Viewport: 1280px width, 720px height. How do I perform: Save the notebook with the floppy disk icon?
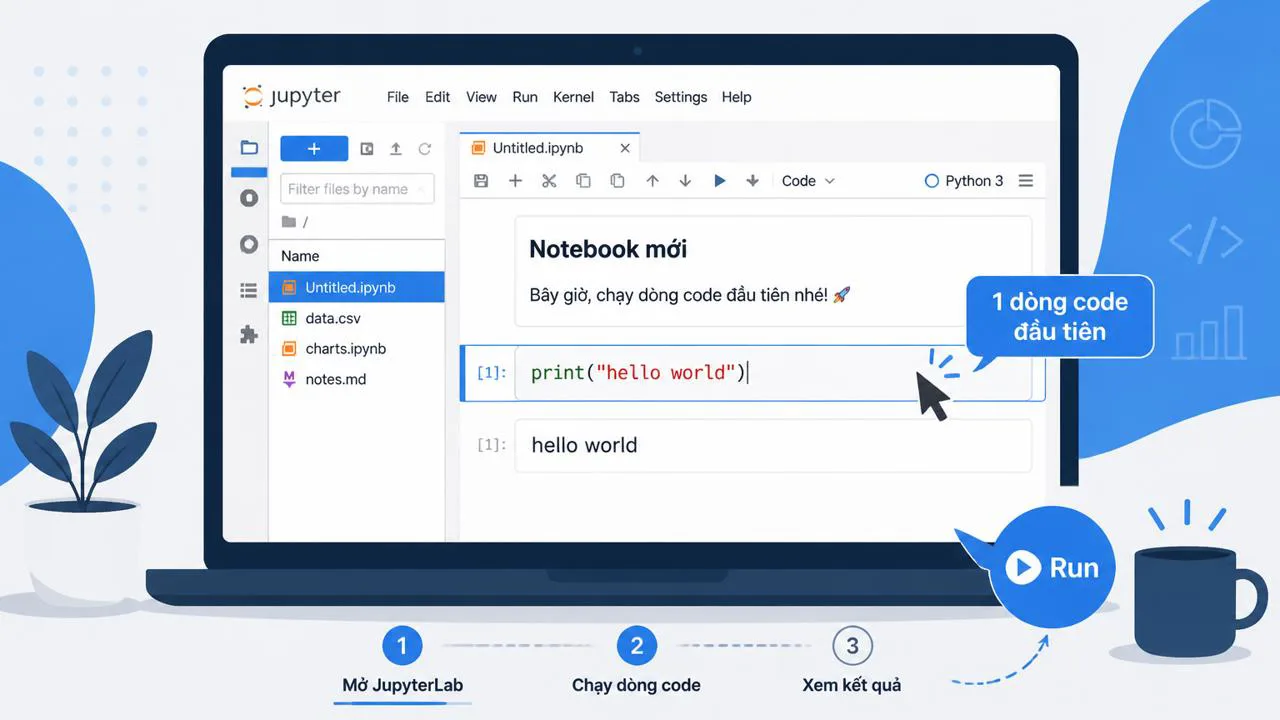(x=481, y=181)
